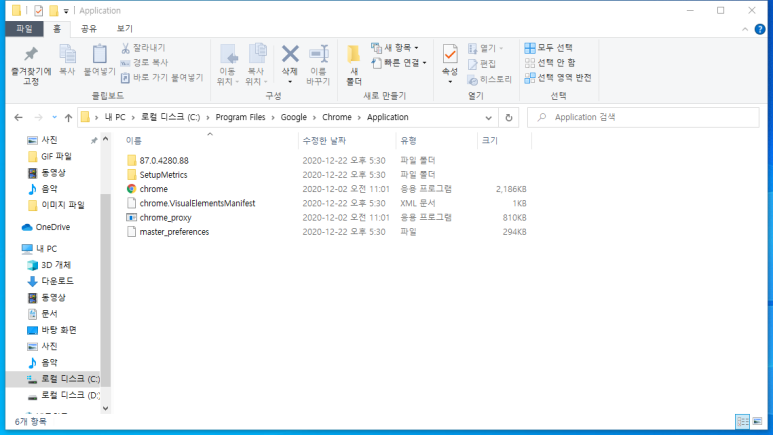Click Select all (모두 선택)
The height and width of the screenshot is (435, 773).
pos(548,48)
